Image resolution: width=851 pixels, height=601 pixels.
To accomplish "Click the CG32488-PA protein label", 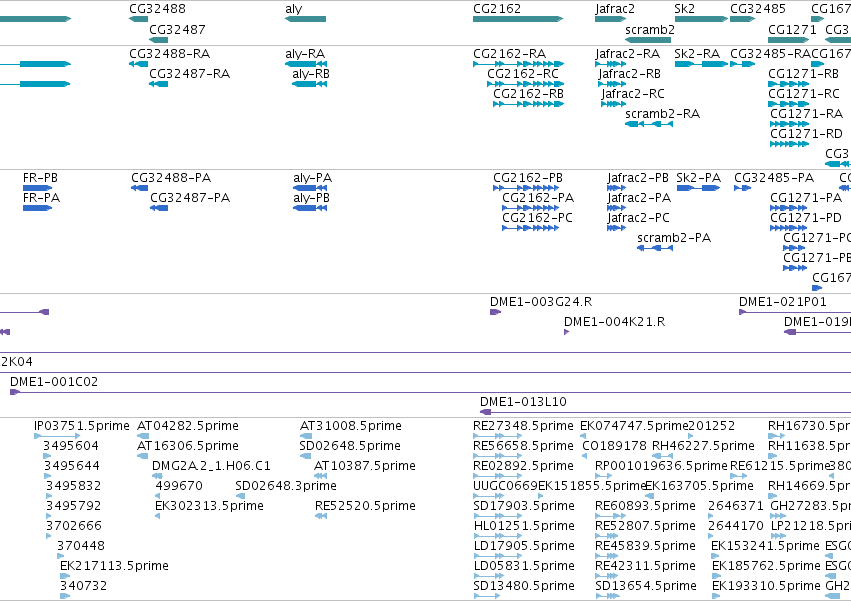I will 171,178.
